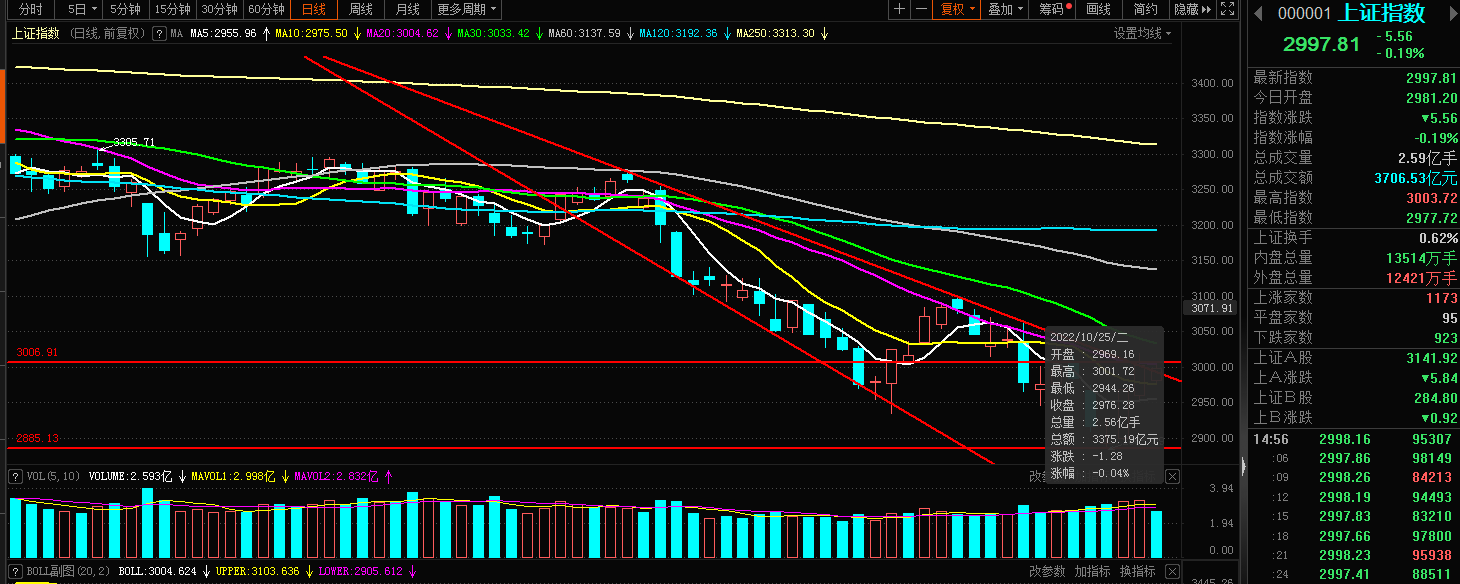1460x584 pixels.
Task: Click 加指标 to add an indicator
Action: pos(1093,571)
